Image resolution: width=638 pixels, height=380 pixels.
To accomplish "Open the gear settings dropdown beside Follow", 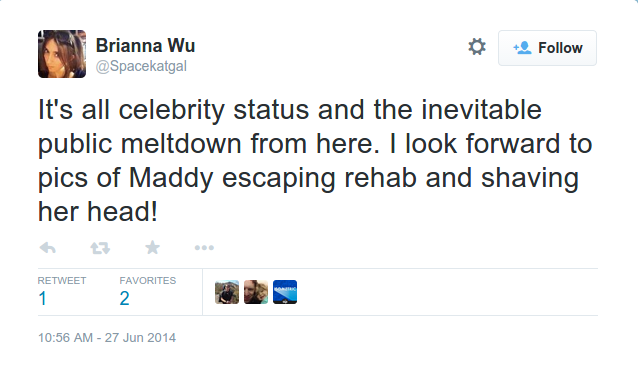I will point(477,47).
